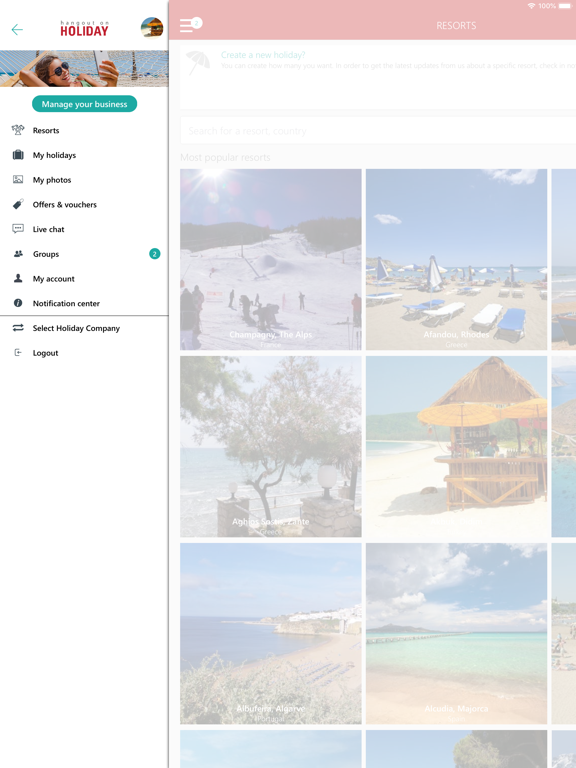Tap the hamburger menu icon with badge
The image size is (576, 768).
point(190,24)
